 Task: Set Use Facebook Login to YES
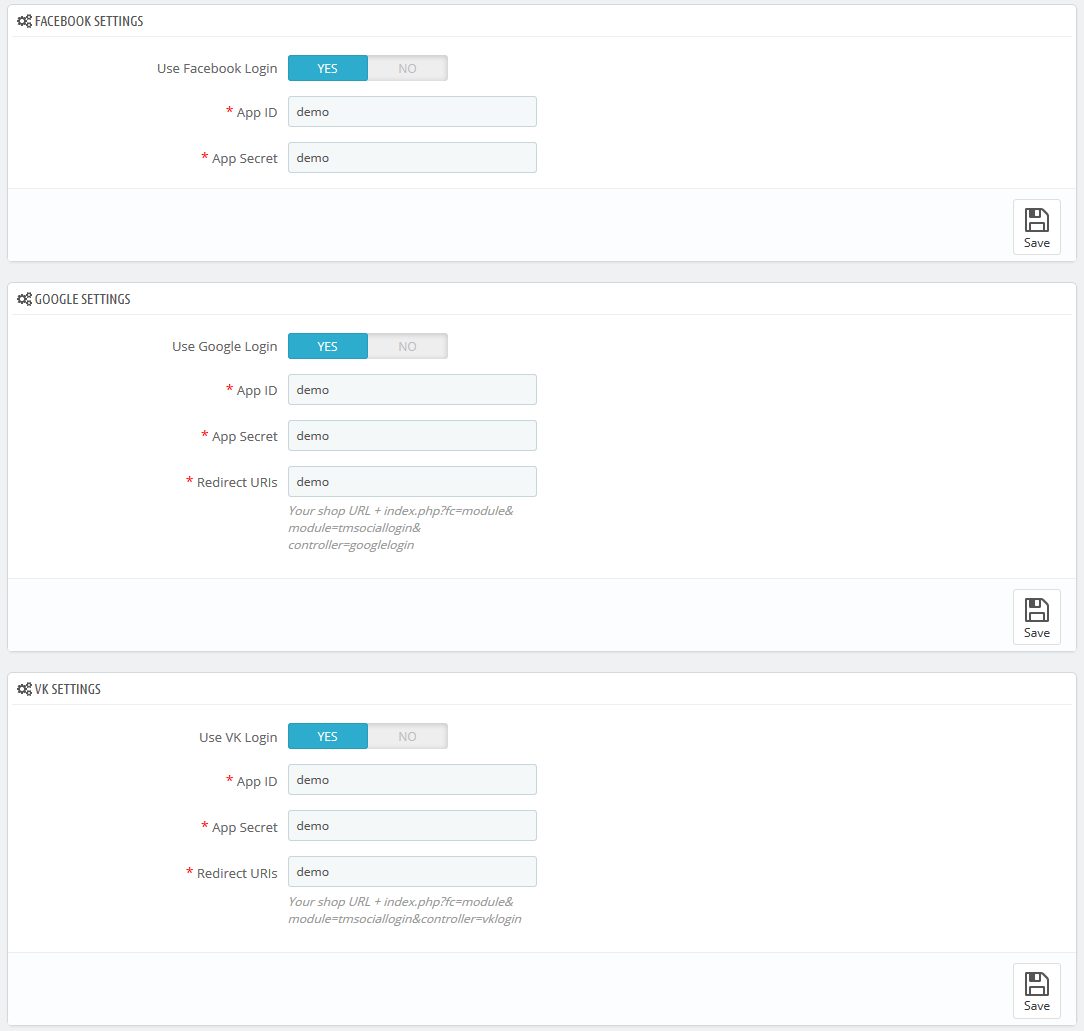click(x=328, y=68)
